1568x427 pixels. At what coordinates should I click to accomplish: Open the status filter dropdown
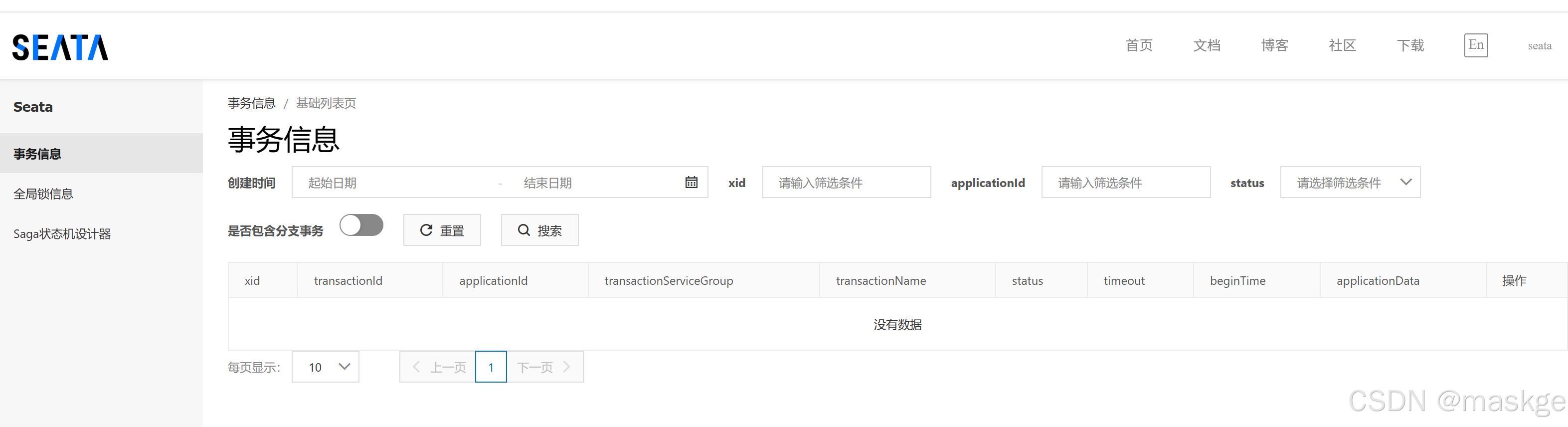click(x=1350, y=182)
